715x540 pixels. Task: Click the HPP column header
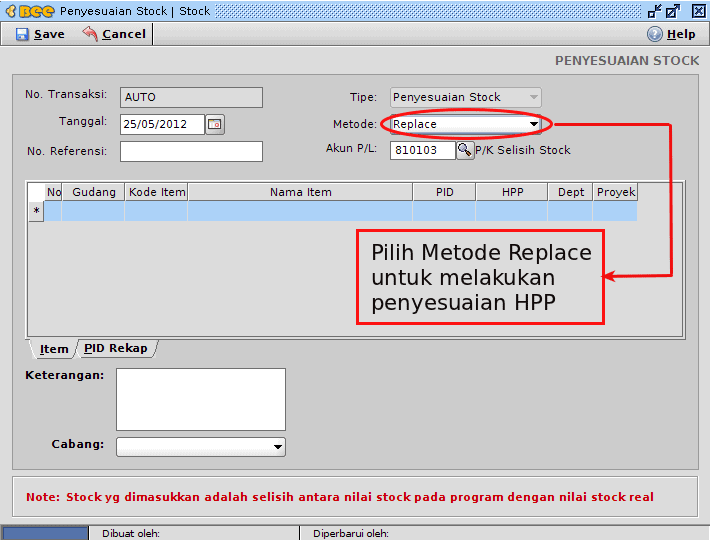[512, 192]
